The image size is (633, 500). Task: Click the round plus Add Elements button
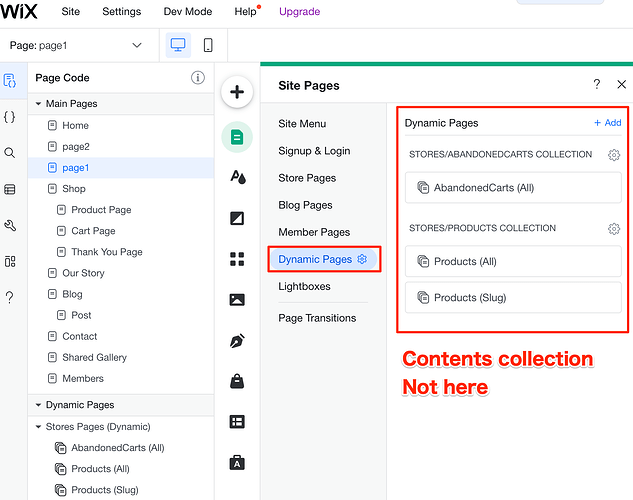tap(237, 92)
